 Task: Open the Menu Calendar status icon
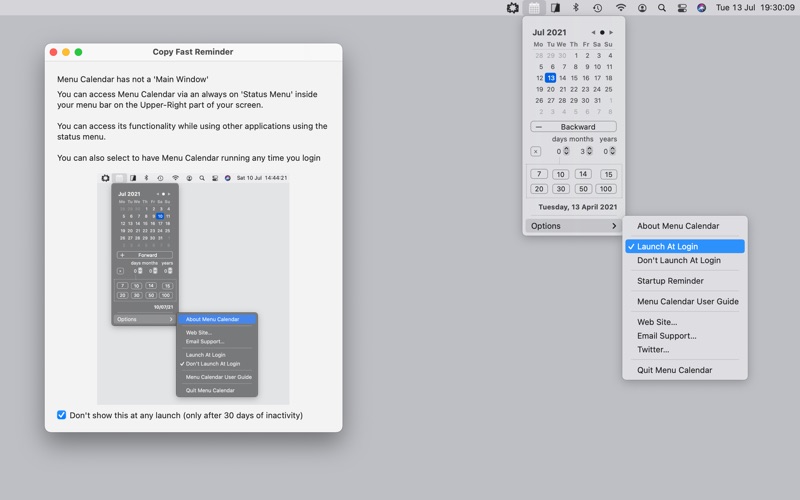pos(534,8)
